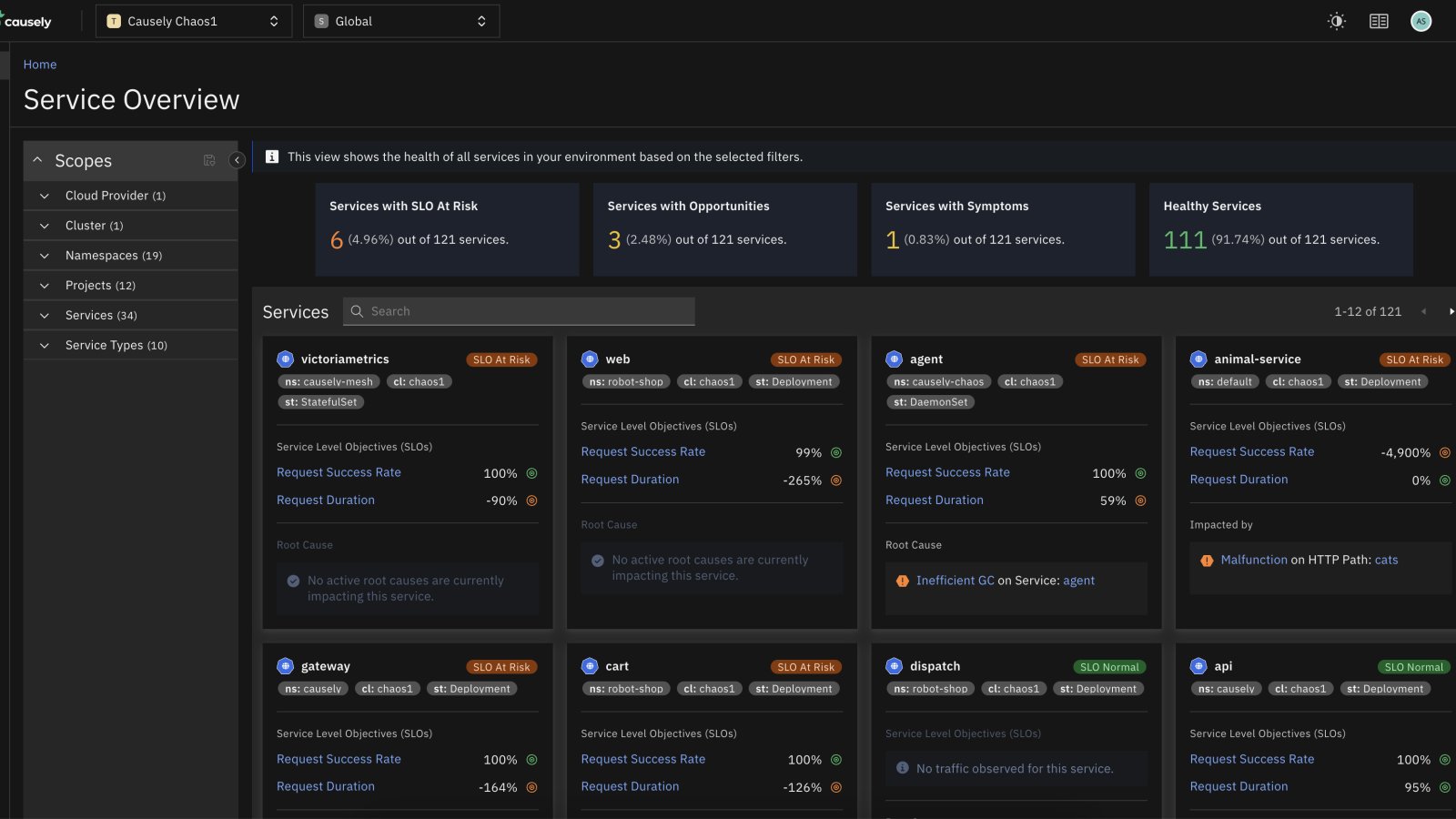
Task: Click Malfunction on the animal-service card
Action: 1254,559
